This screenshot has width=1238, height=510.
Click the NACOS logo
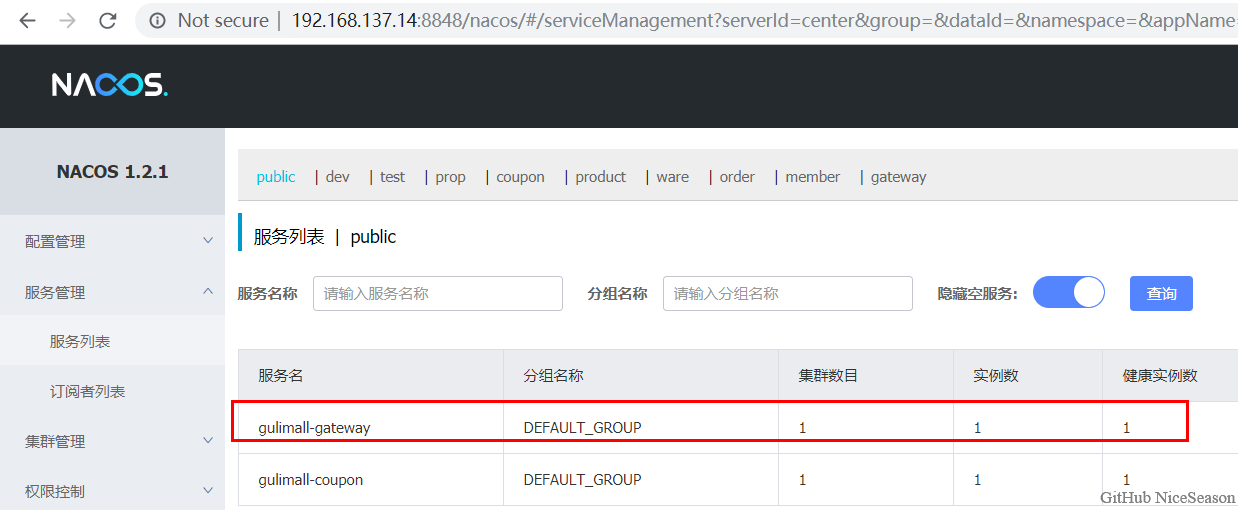110,86
